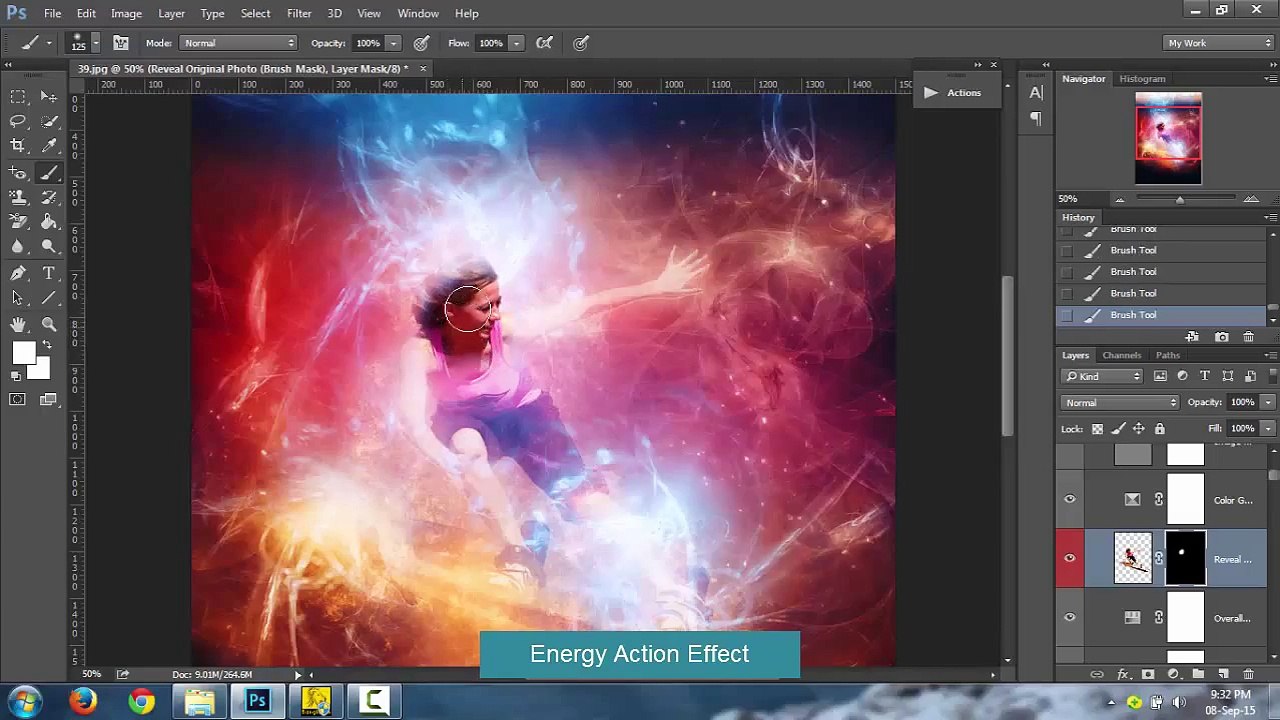
Task: Select the Eyedropper tool
Action: (48, 146)
